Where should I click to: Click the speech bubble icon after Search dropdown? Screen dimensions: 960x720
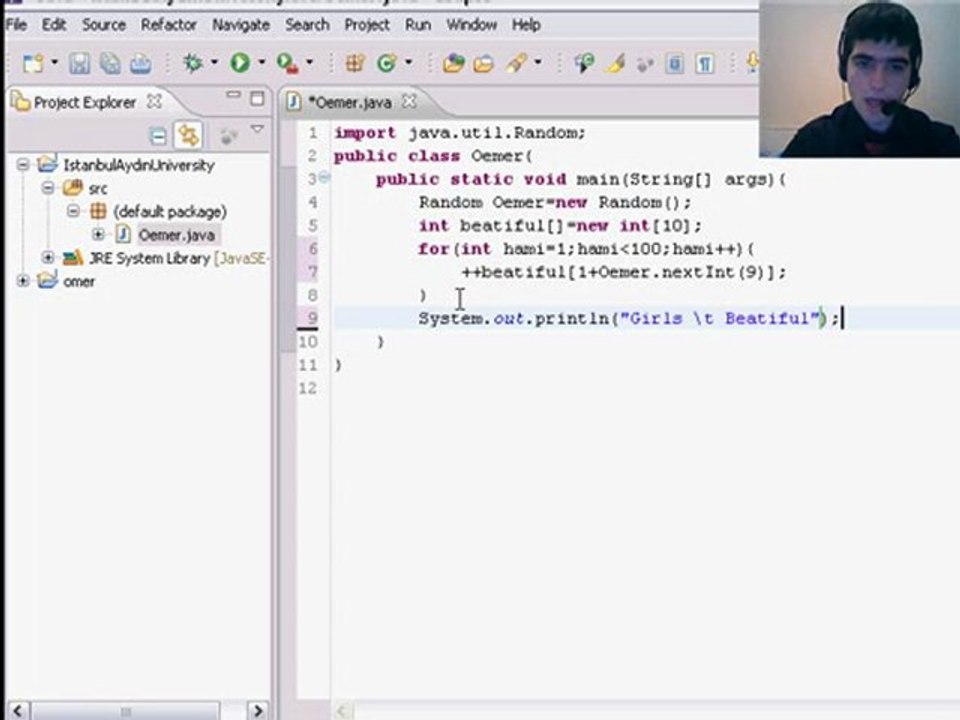[x=584, y=62]
